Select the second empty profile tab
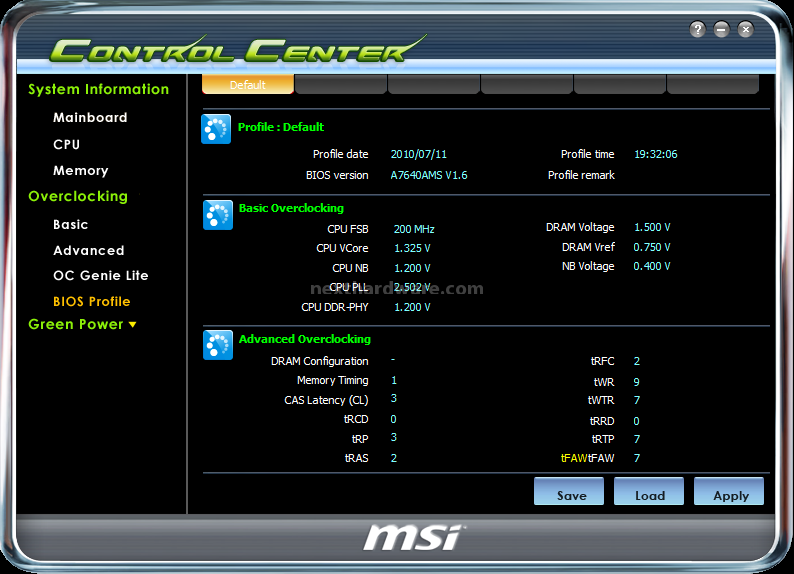The image size is (794, 574). (341, 85)
